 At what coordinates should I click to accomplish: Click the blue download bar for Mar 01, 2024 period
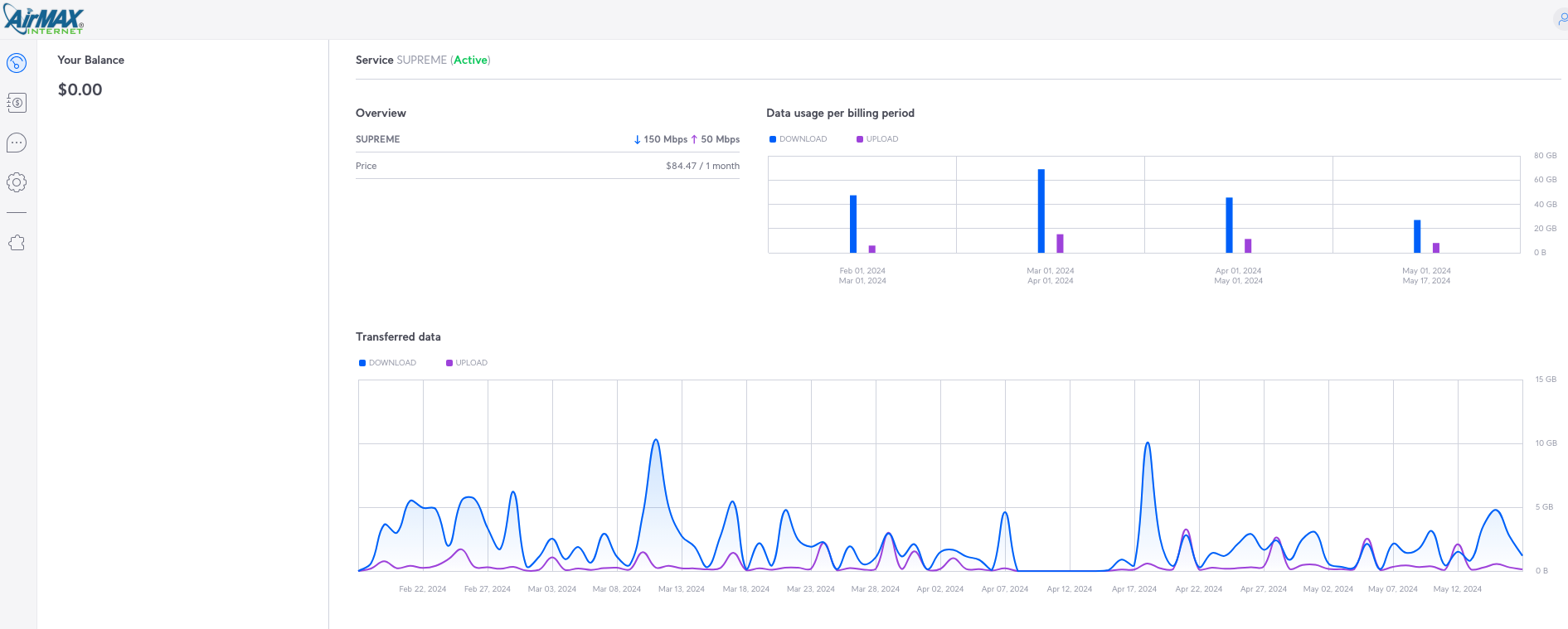1041,210
